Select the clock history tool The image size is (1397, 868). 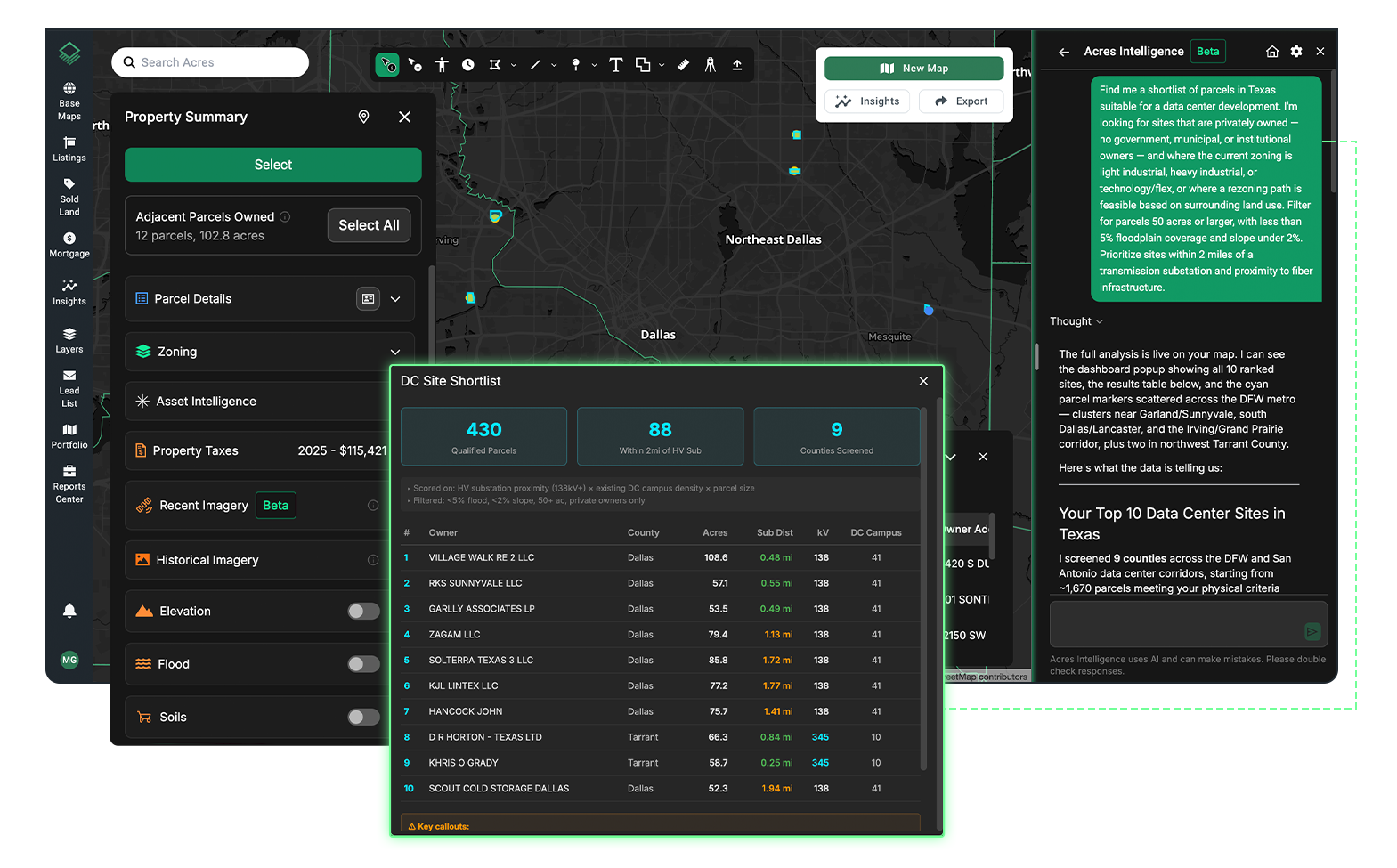click(x=468, y=65)
